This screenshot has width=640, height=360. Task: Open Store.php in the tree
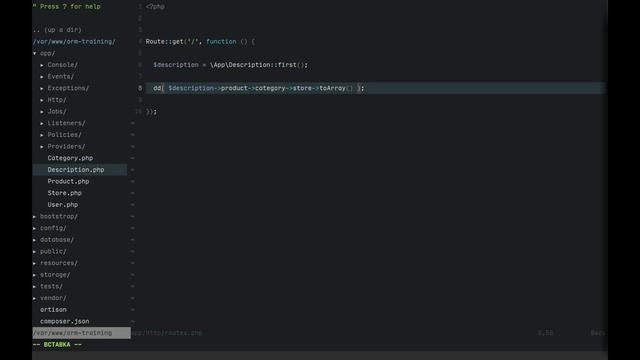(64, 193)
